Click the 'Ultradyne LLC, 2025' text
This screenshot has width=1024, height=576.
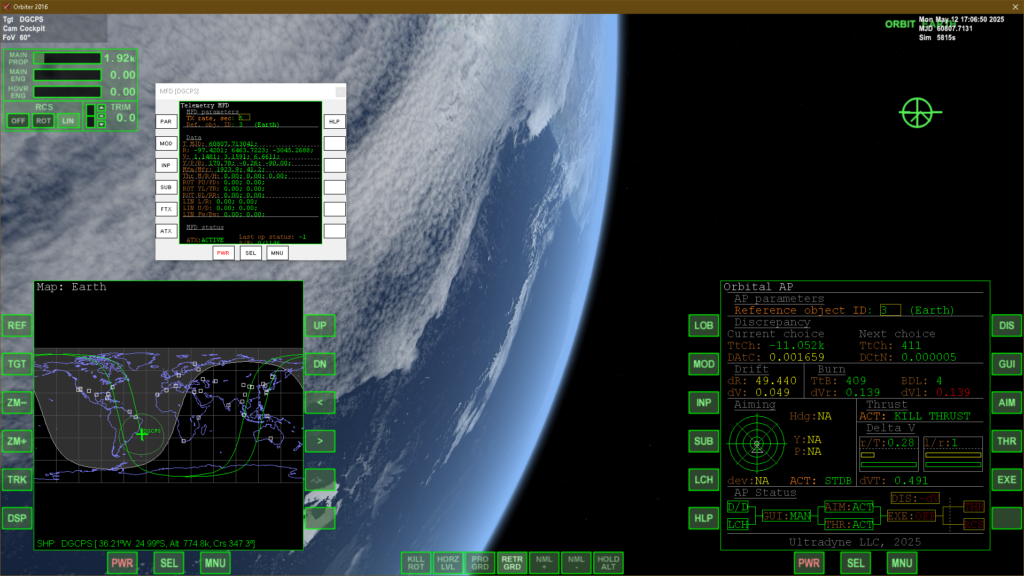point(854,542)
